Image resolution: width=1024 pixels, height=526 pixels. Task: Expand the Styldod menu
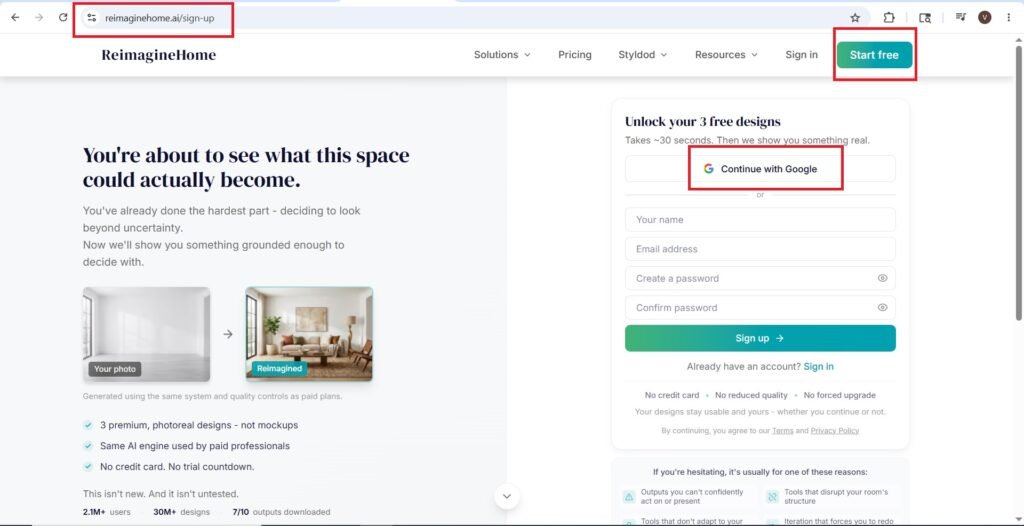[x=643, y=55]
